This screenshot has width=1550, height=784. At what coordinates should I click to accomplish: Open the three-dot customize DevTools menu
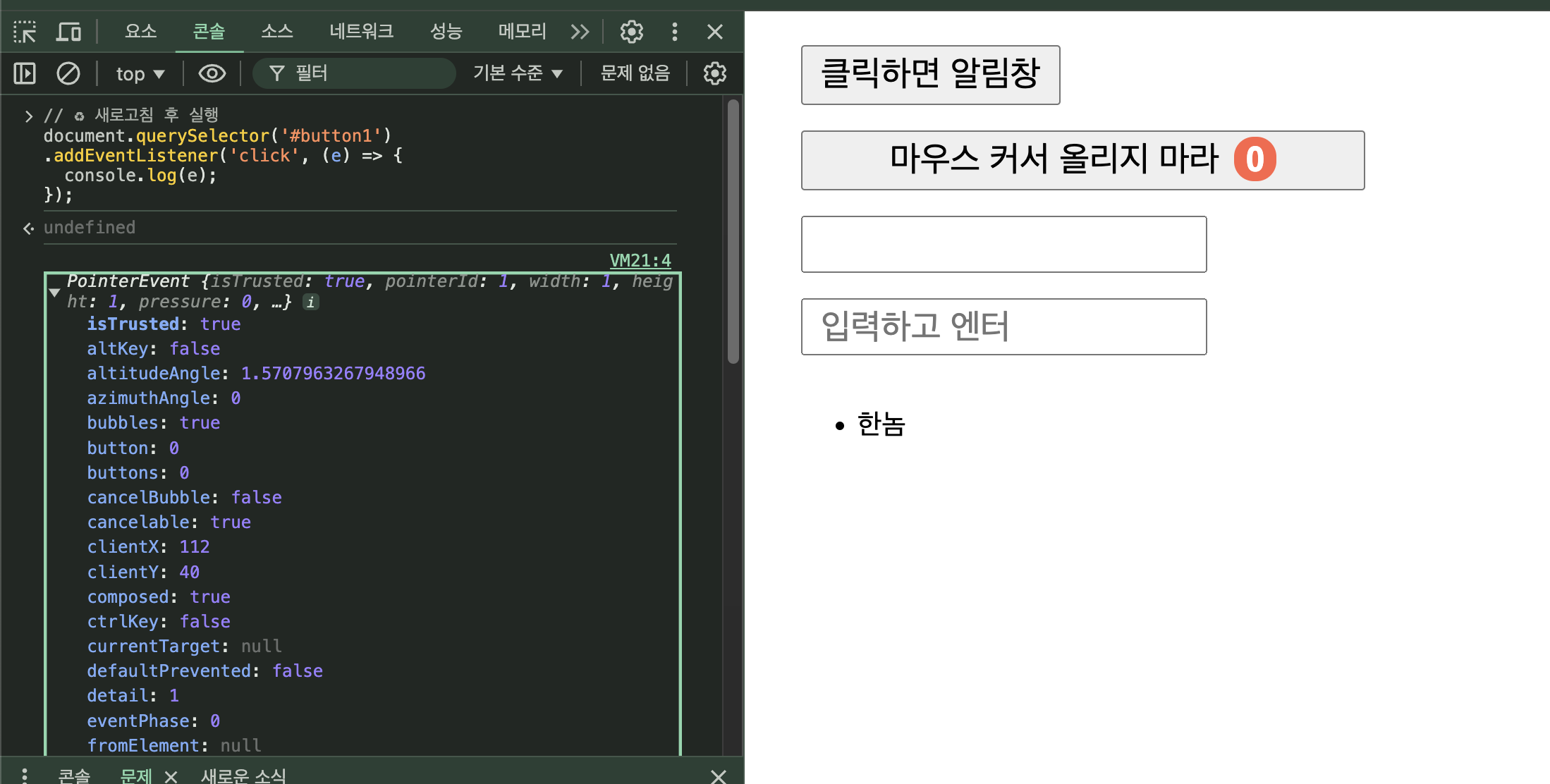[x=675, y=32]
